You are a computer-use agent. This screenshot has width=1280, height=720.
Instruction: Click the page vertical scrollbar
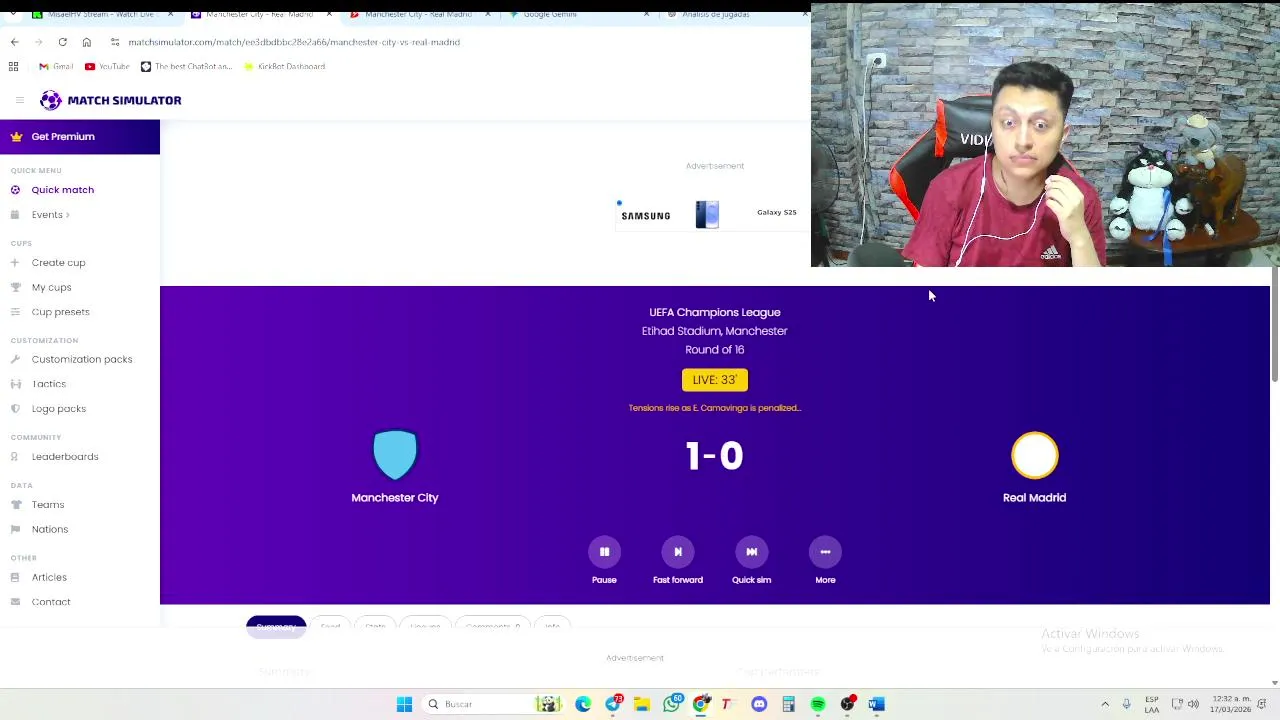click(1274, 325)
